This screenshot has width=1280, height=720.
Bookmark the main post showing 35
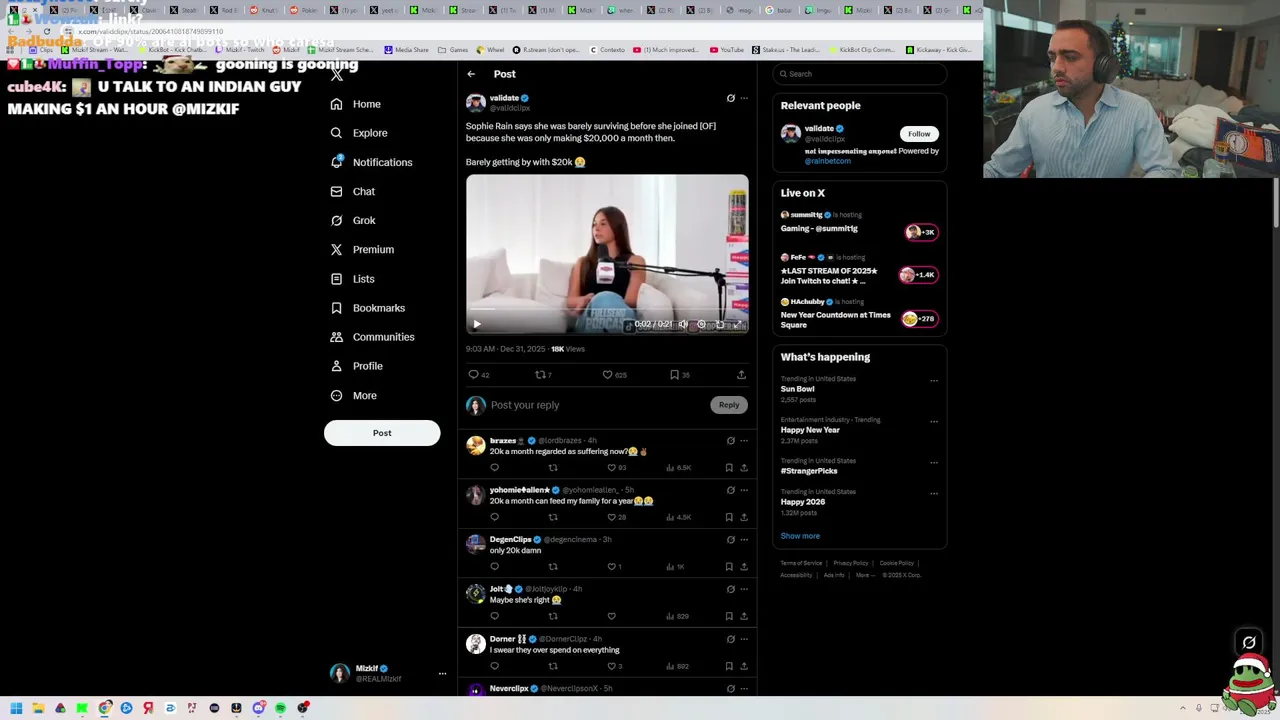(679, 375)
